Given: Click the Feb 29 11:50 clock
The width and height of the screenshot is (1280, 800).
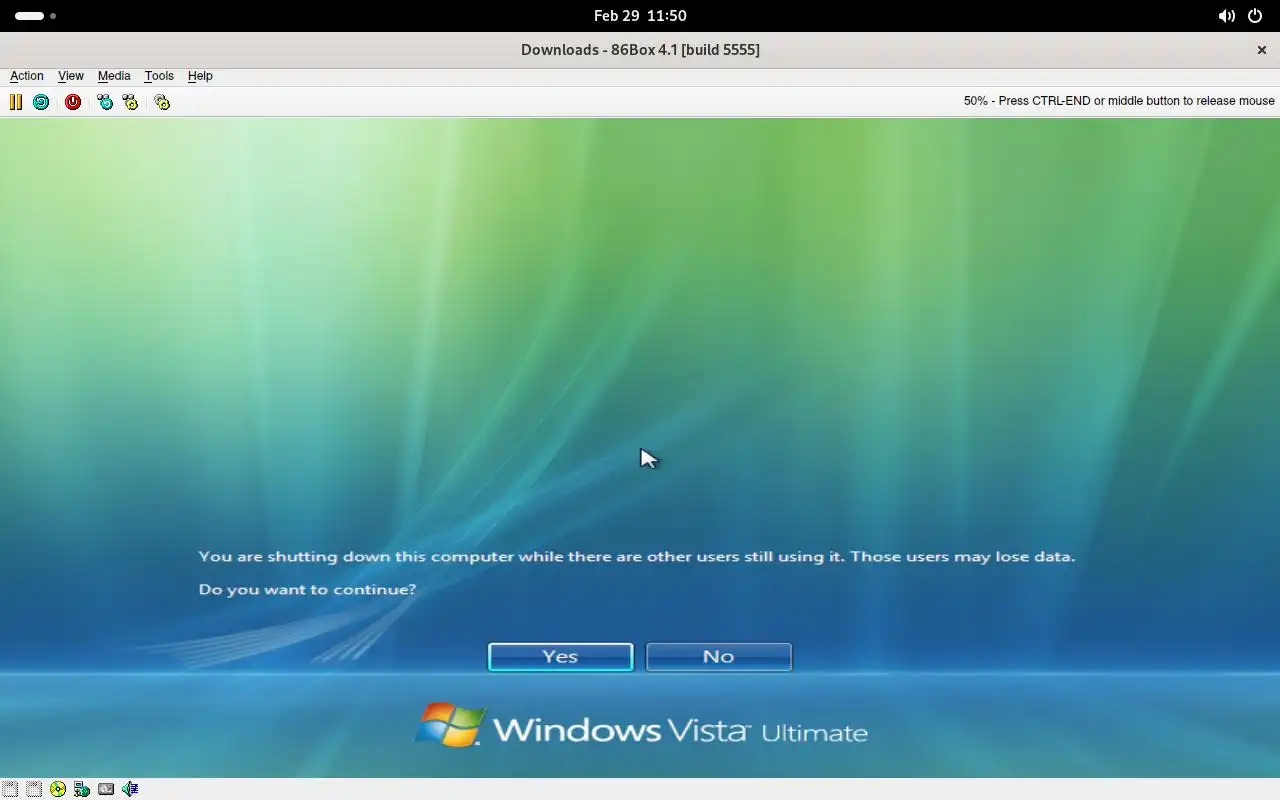Looking at the screenshot, I should [x=640, y=16].
